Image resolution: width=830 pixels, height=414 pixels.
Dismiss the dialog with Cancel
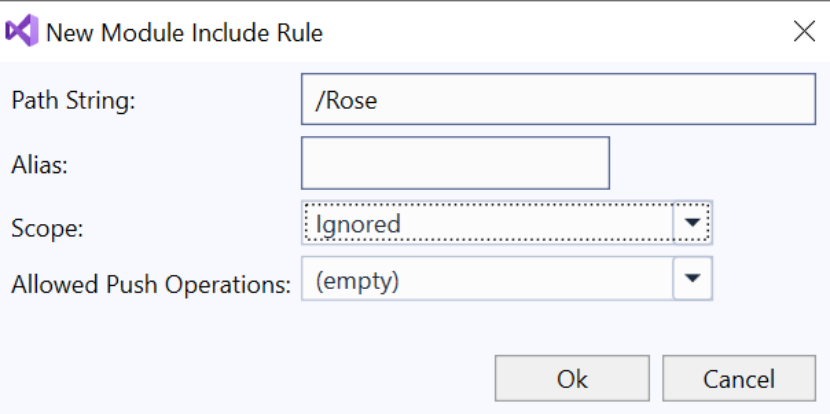(739, 378)
